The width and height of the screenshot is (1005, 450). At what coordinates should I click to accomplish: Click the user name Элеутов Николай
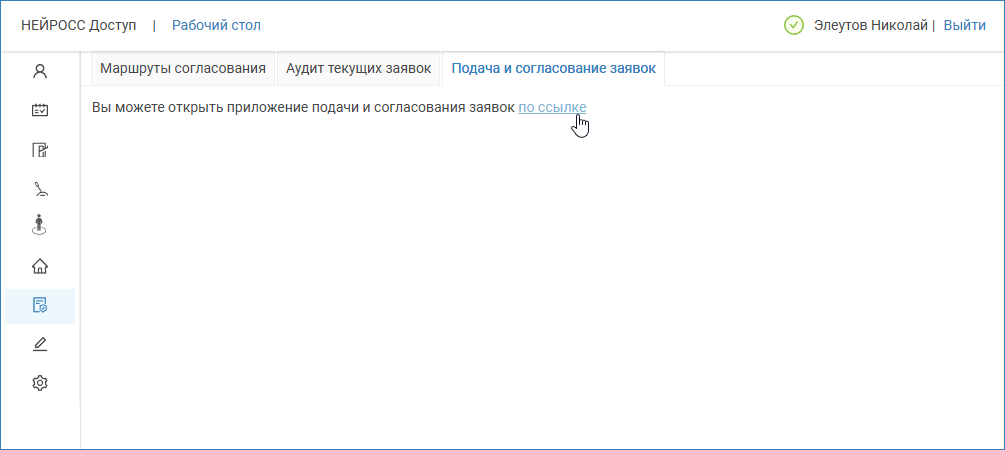click(x=871, y=25)
